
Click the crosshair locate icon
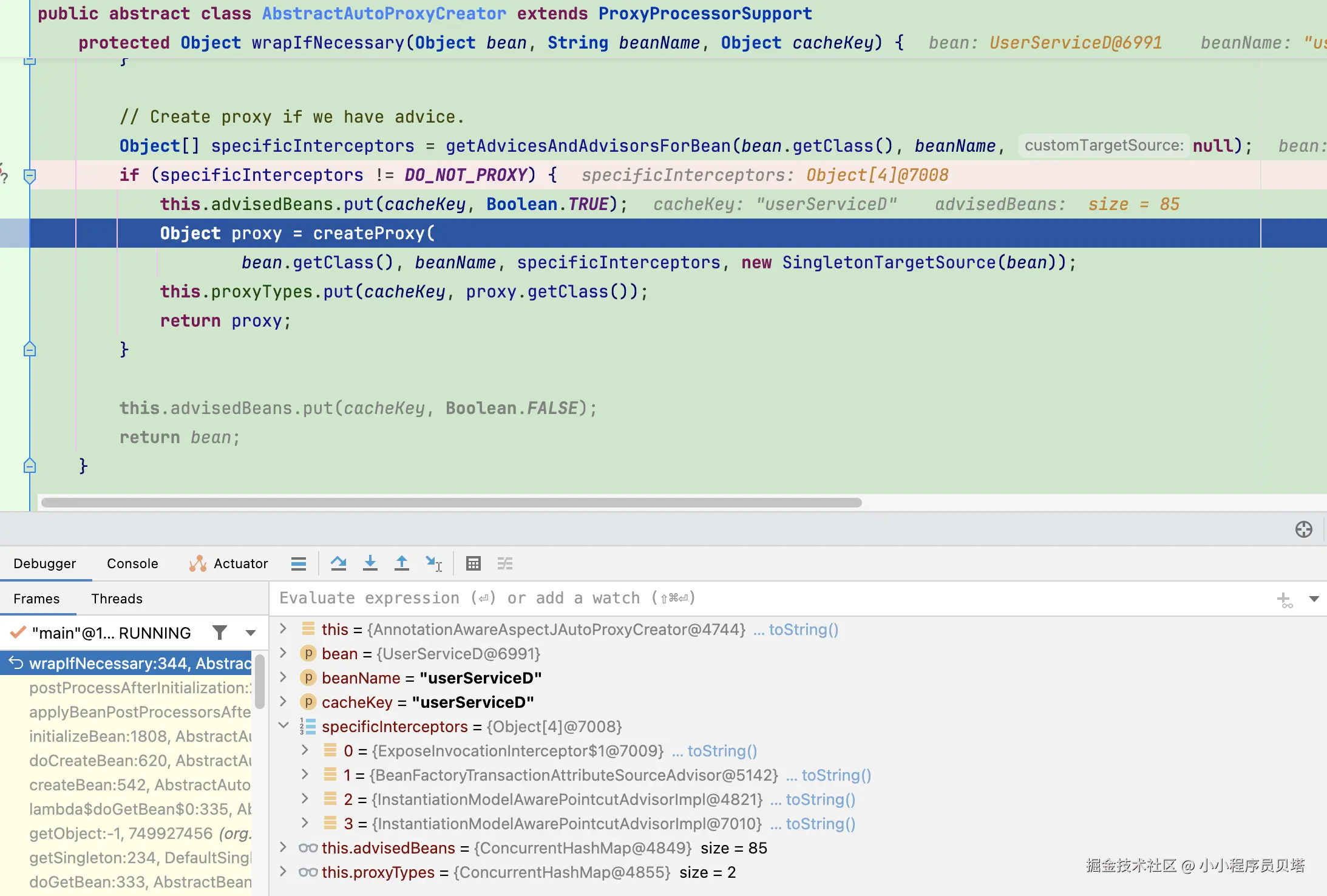click(x=1303, y=529)
